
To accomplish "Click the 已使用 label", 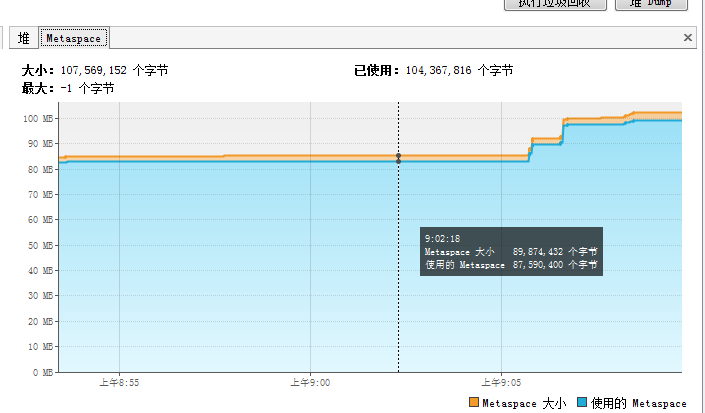I will (x=377, y=71).
